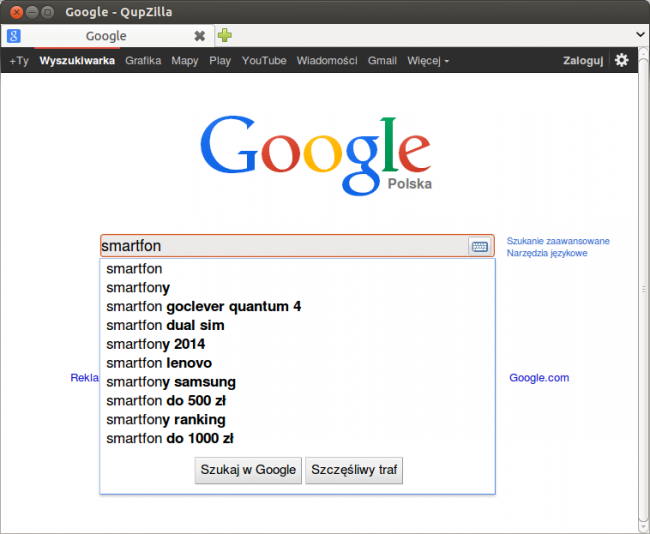Image resolution: width=650 pixels, height=534 pixels.
Task: Select suggestion "smartfony samsung"
Action: point(297,382)
